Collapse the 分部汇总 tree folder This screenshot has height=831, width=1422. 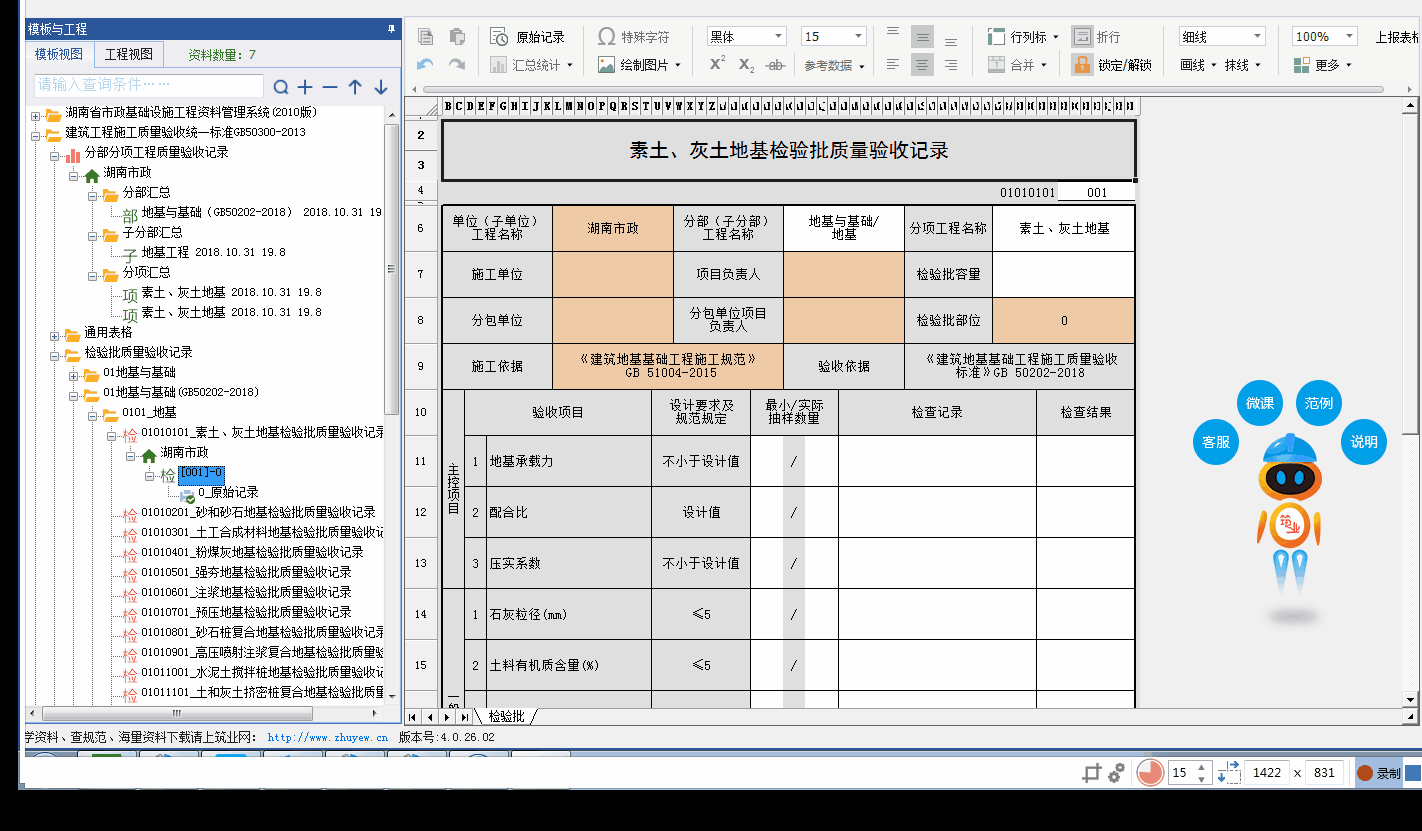pos(91,193)
